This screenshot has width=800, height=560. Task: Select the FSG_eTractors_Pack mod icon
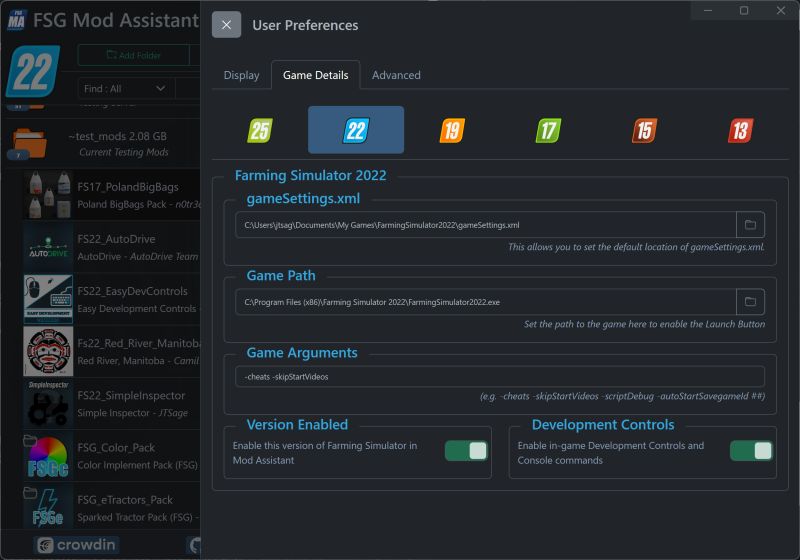click(48, 508)
